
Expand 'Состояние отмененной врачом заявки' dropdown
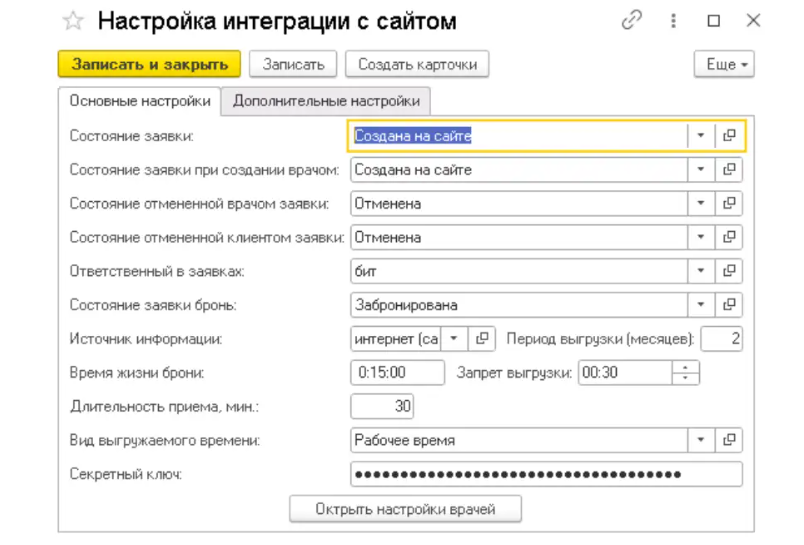[x=701, y=204]
